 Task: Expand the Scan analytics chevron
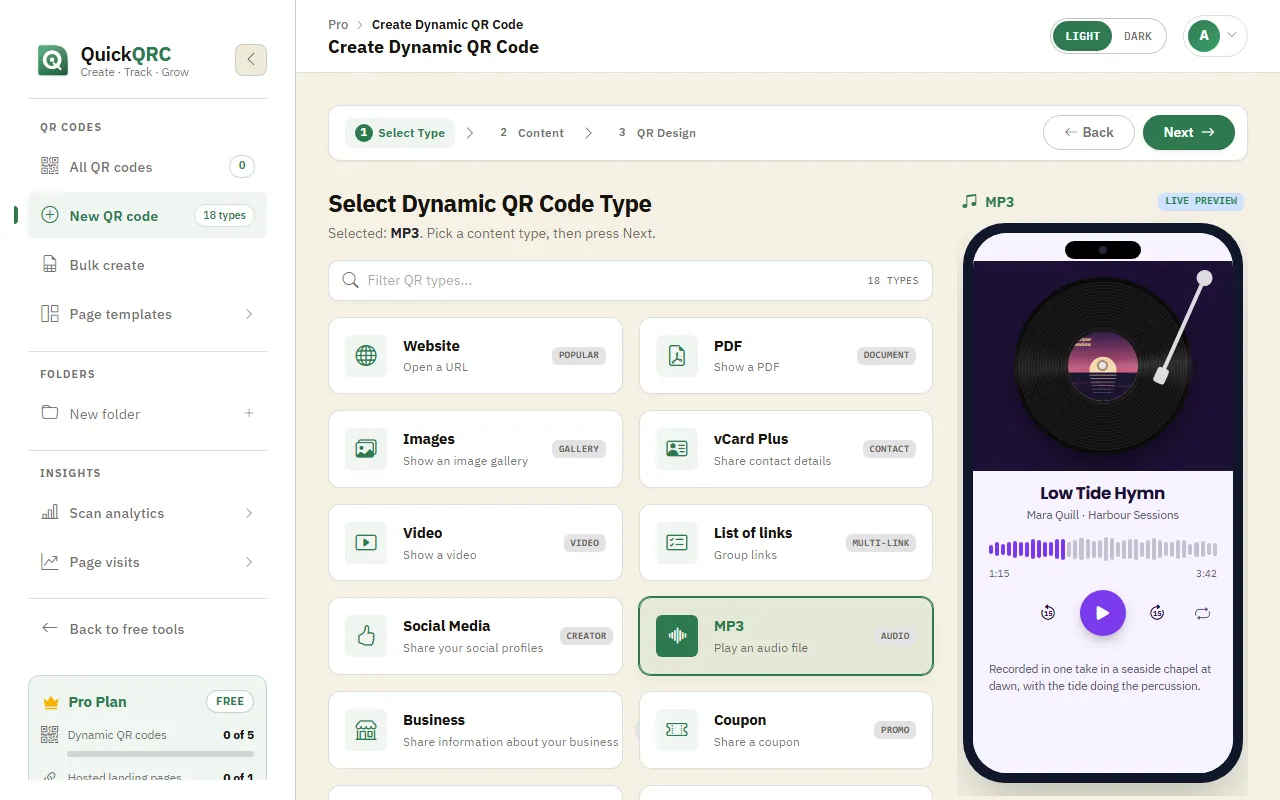249,513
